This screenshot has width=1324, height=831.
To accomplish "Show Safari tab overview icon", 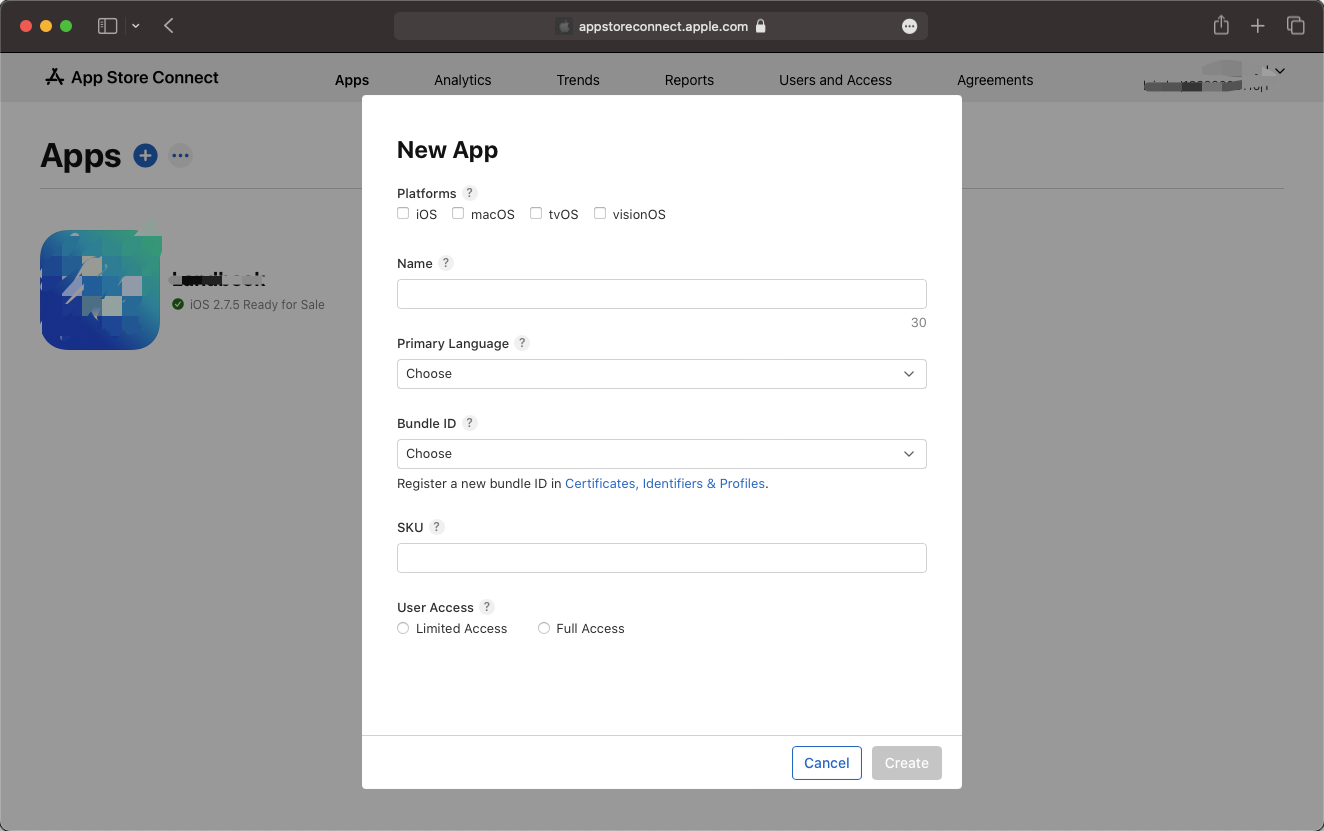I will [x=1295, y=26].
